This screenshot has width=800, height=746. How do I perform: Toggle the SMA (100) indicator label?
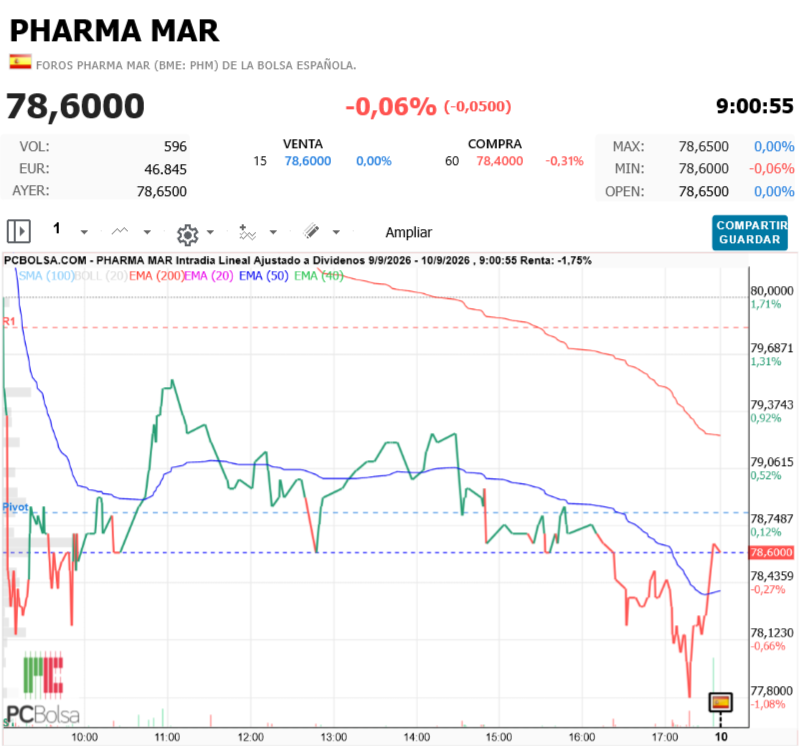(x=46, y=276)
